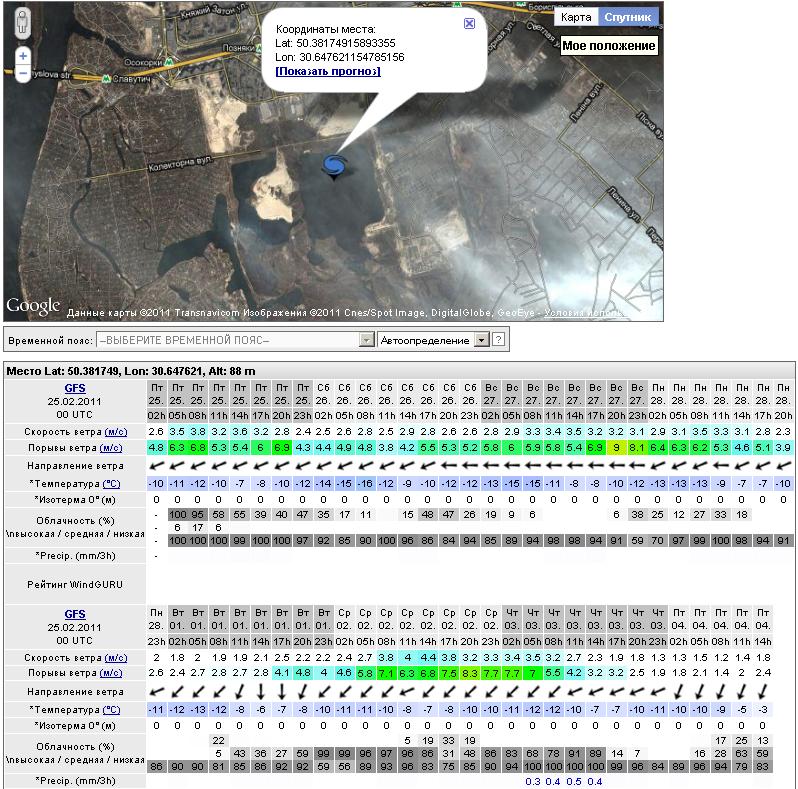Click the yellow gust cell showing 9

click(618, 447)
